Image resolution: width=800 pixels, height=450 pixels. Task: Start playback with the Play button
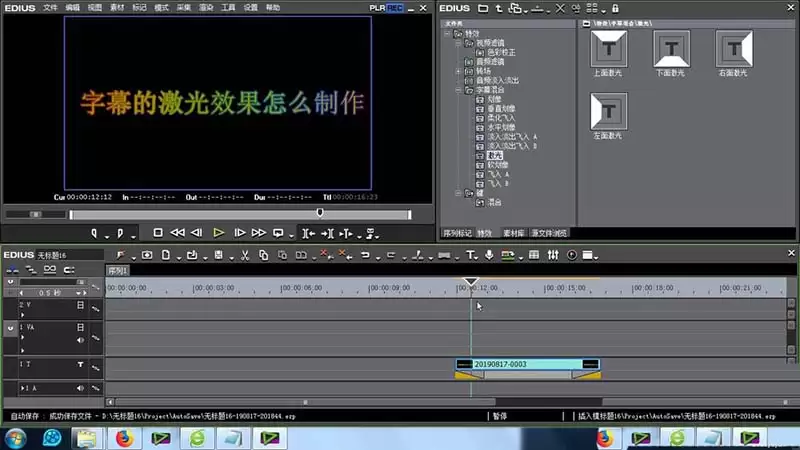pos(218,233)
